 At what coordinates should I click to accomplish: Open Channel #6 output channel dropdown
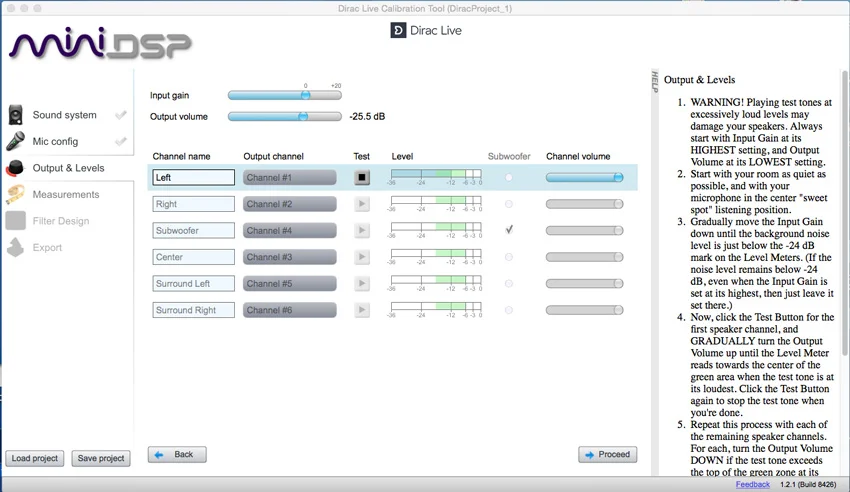(x=289, y=310)
